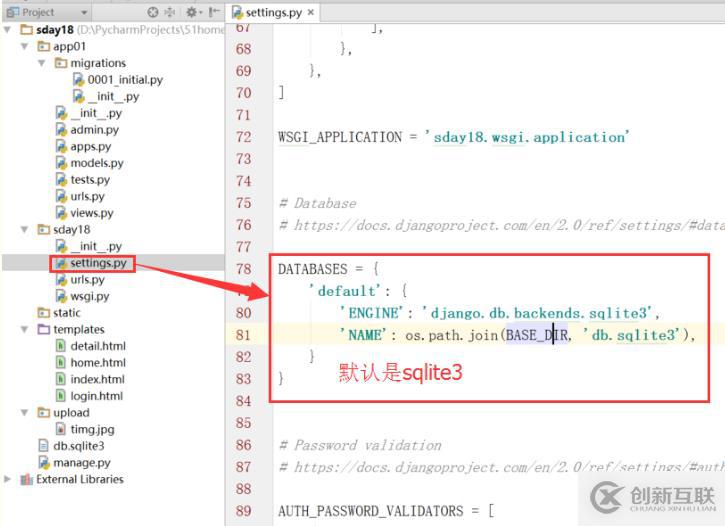Expand the External Libraries node
Screen dimensions: 725x526
tap(7, 479)
